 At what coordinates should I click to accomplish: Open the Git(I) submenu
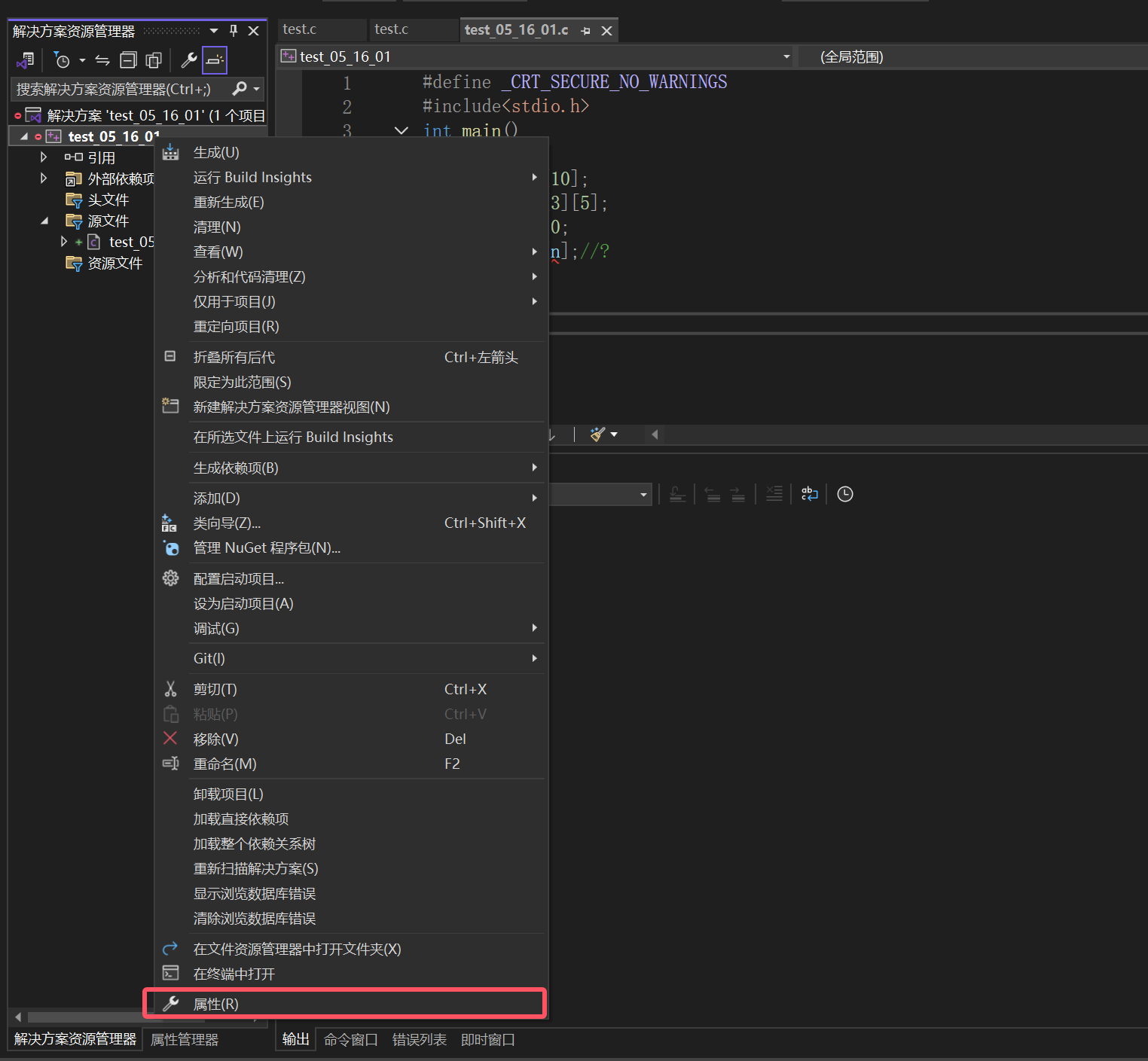pyautogui.click(x=351, y=659)
